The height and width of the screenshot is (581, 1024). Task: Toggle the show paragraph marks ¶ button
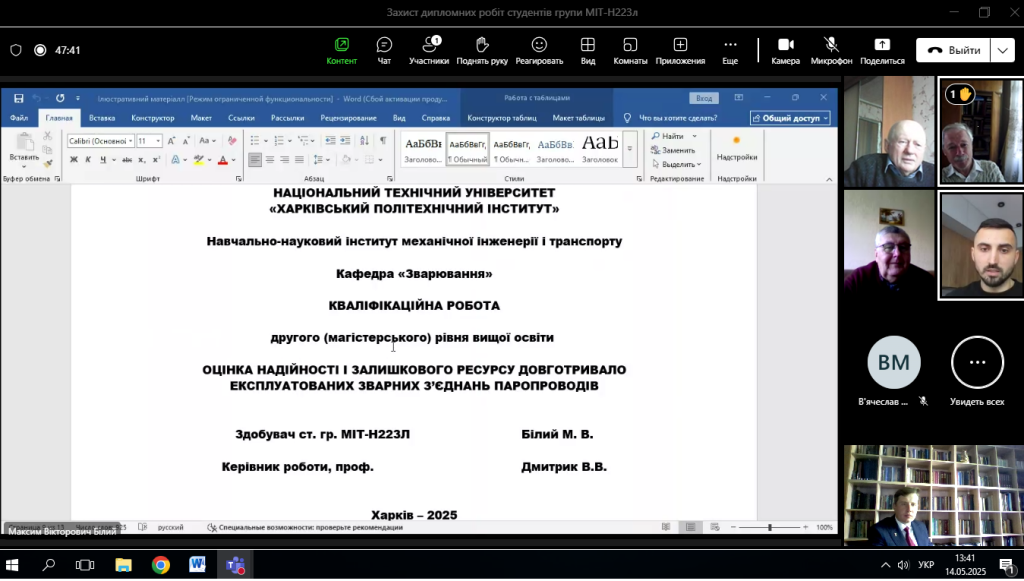coord(383,140)
